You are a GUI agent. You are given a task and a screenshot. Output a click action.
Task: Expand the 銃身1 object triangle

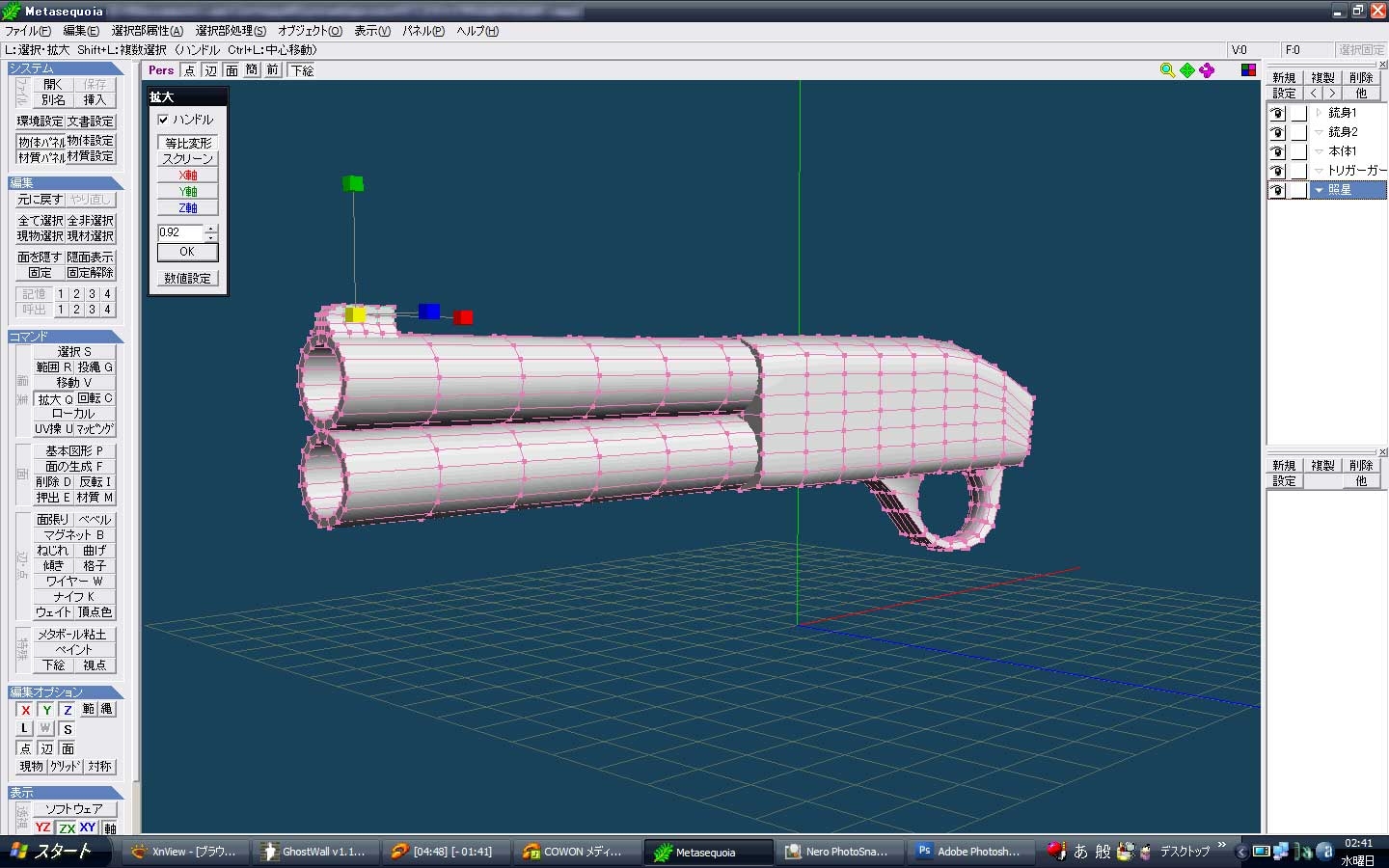tap(1319, 113)
